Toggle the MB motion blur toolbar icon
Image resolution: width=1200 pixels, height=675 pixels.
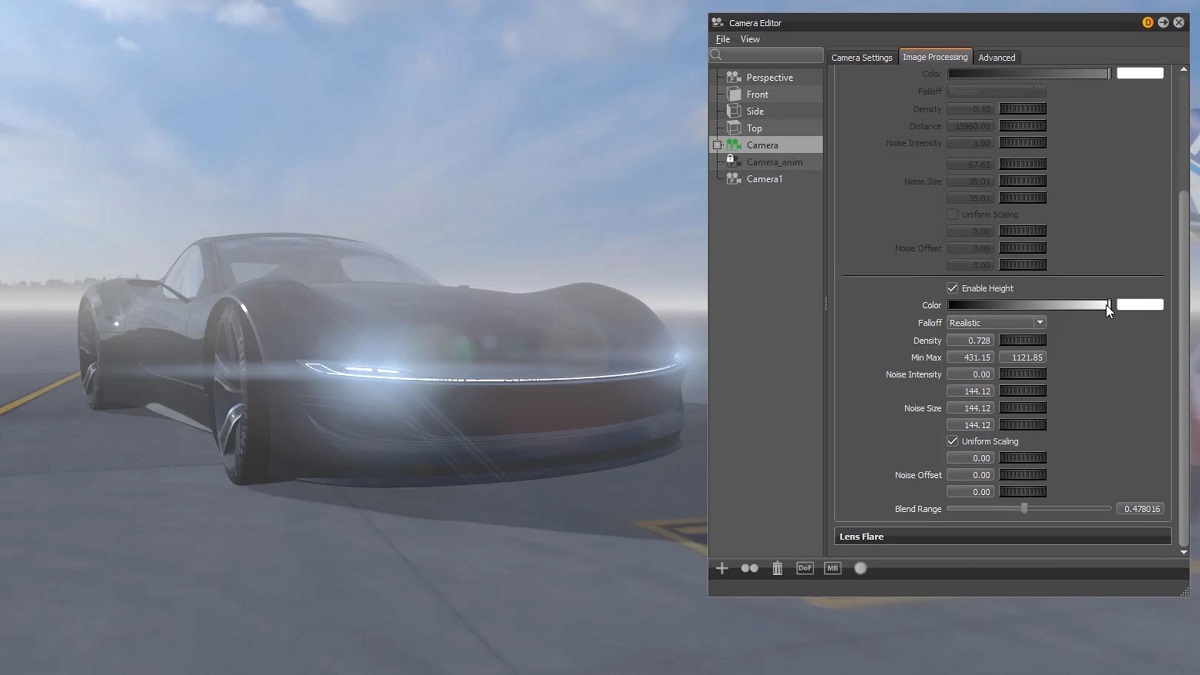click(832, 568)
